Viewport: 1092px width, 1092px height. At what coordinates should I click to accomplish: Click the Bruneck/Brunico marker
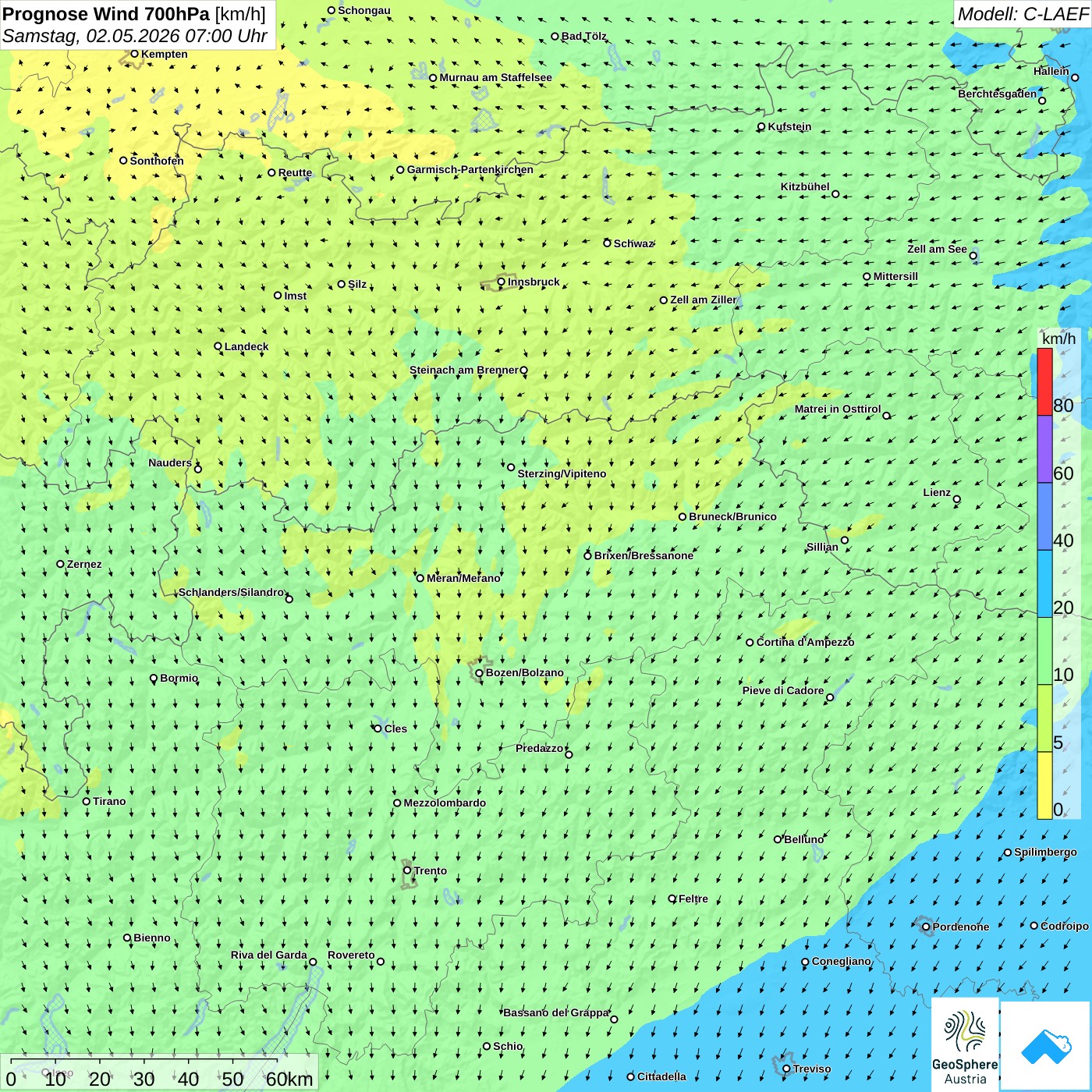coord(682,516)
